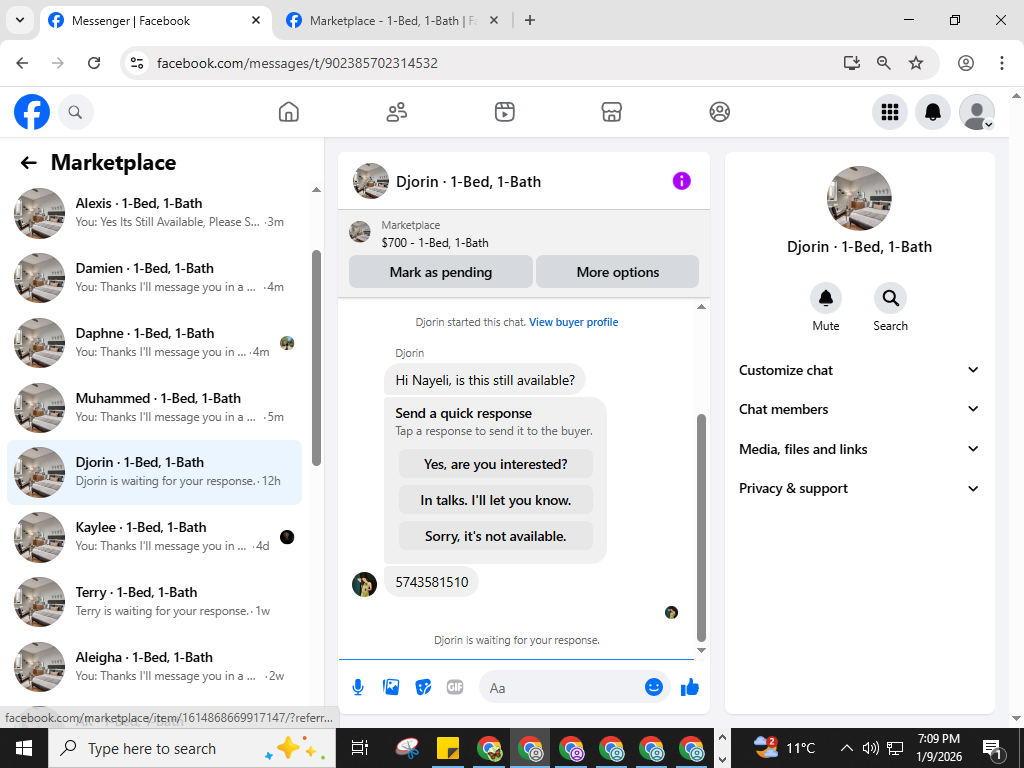Click the listing photo in right info panel
Viewport: 1024px width, 768px height.
click(859, 199)
